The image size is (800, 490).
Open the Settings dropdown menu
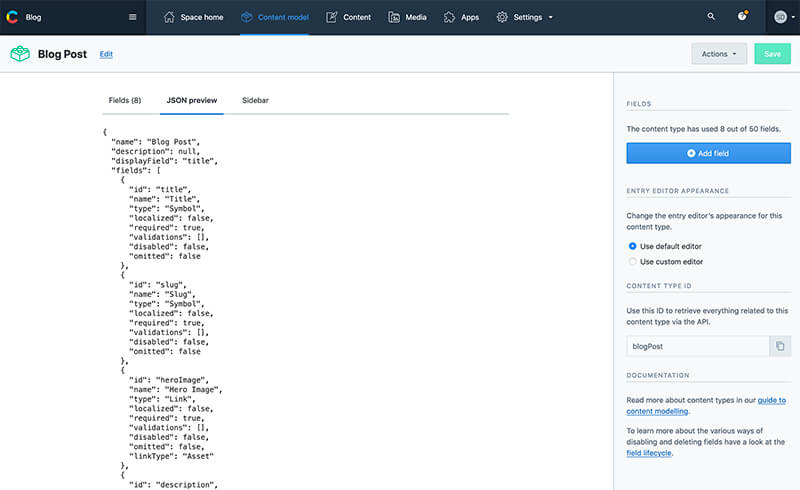(x=526, y=17)
